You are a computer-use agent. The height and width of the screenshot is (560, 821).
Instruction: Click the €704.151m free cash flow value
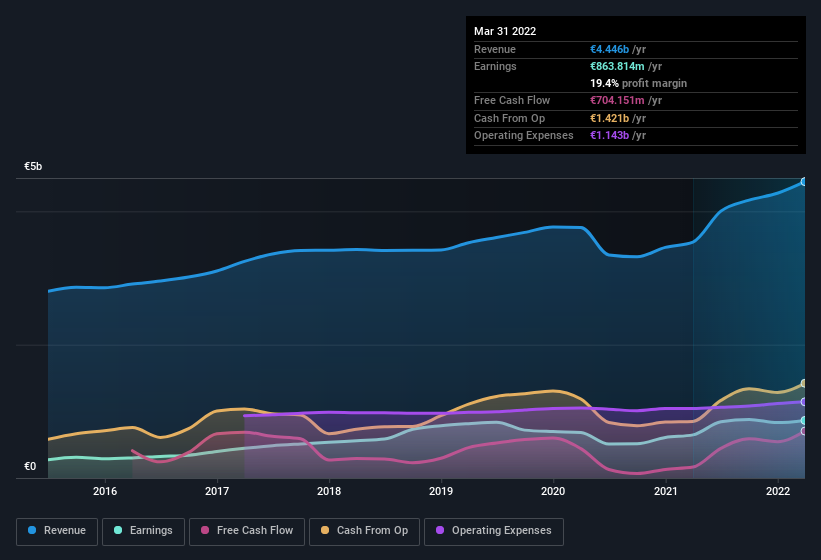(x=617, y=100)
